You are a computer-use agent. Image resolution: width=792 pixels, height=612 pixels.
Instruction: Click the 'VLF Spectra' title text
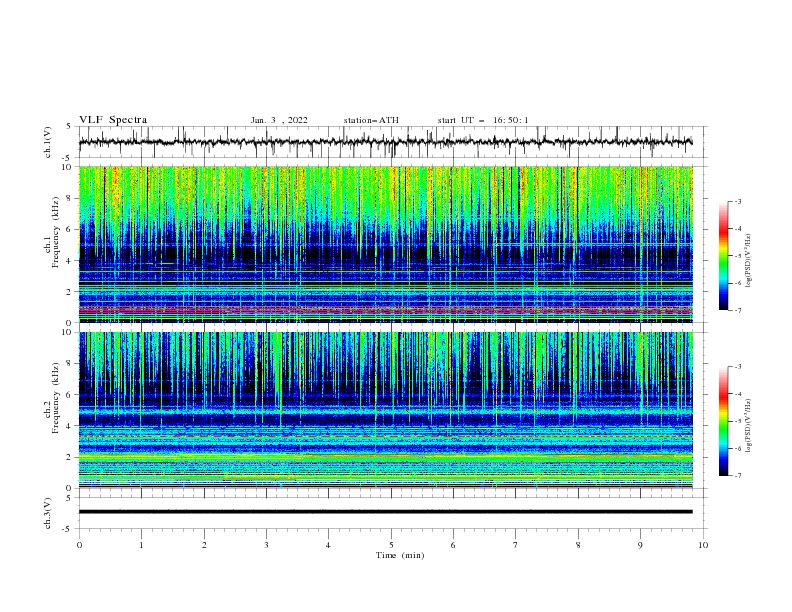(x=113, y=120)
